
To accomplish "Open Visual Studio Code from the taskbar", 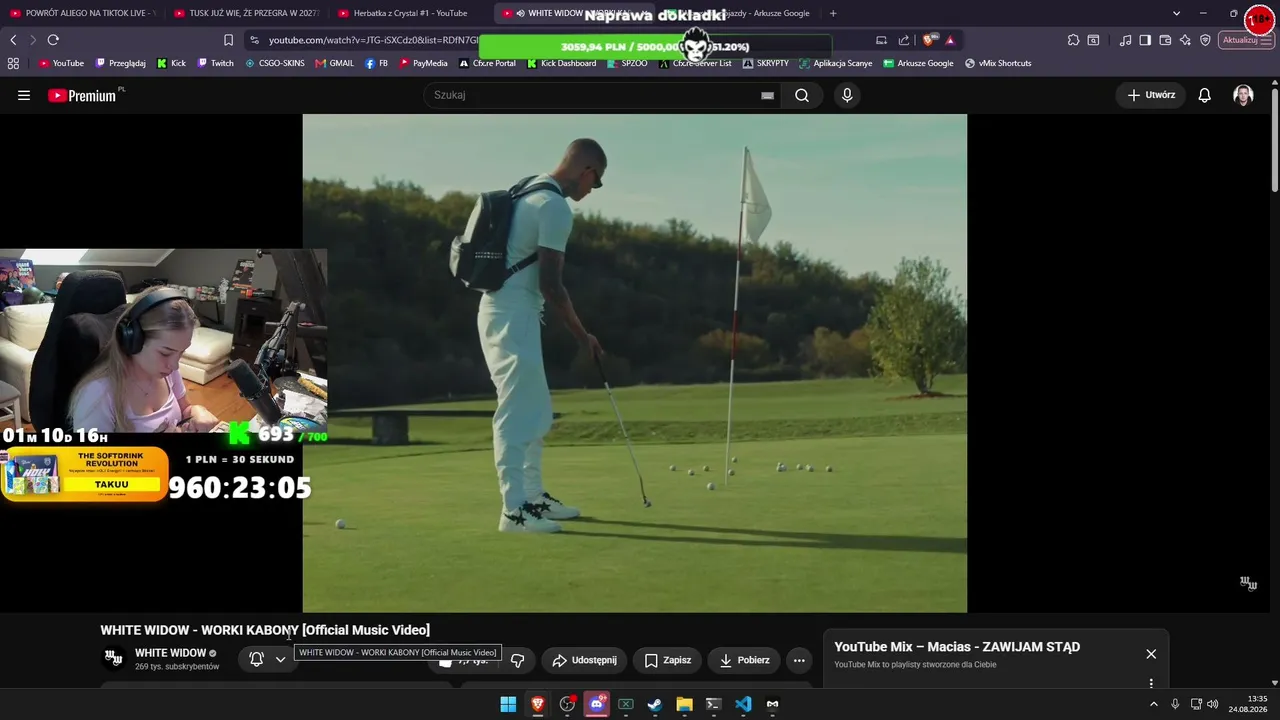I will point(743,704).
